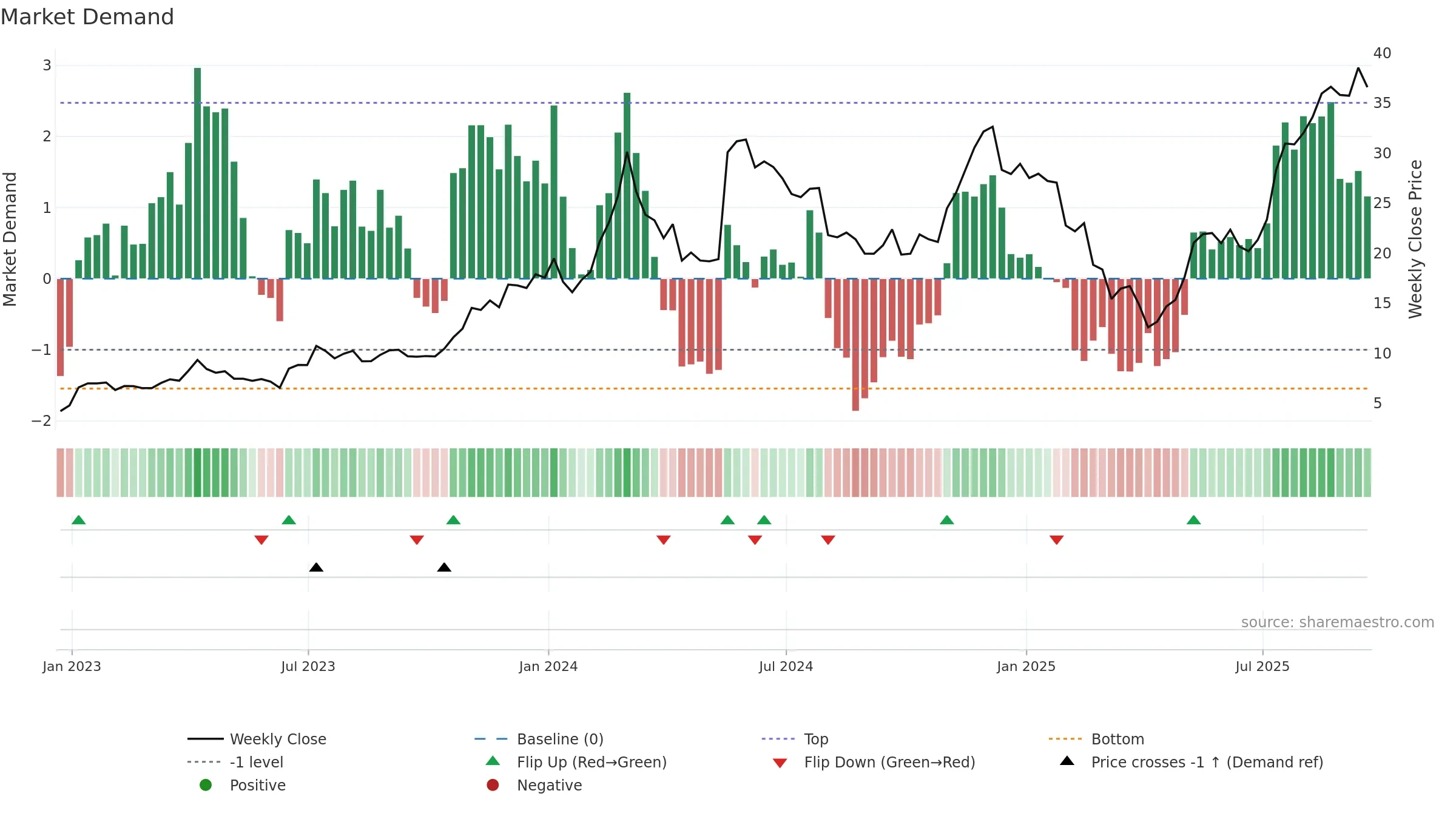Click the Jul 2024 x-axis label

[x=786, y=666]
